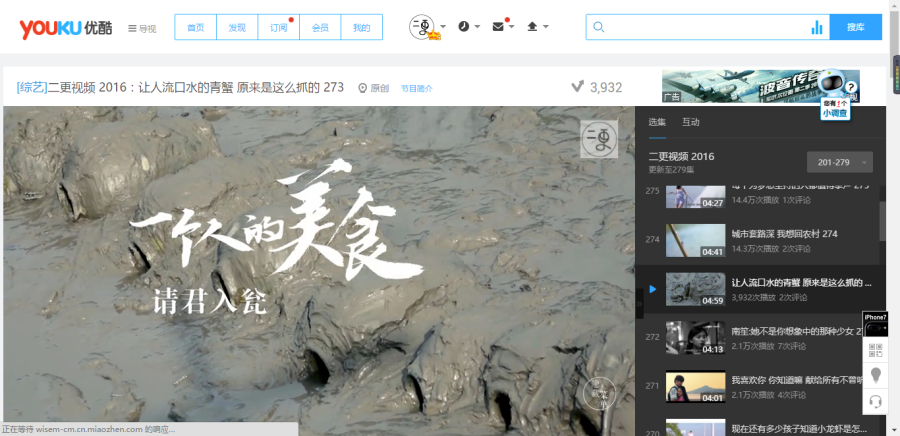The image size is (900, 436).
Task: Open the QR code icon in side toolbar
Action: tap(875, 350)
